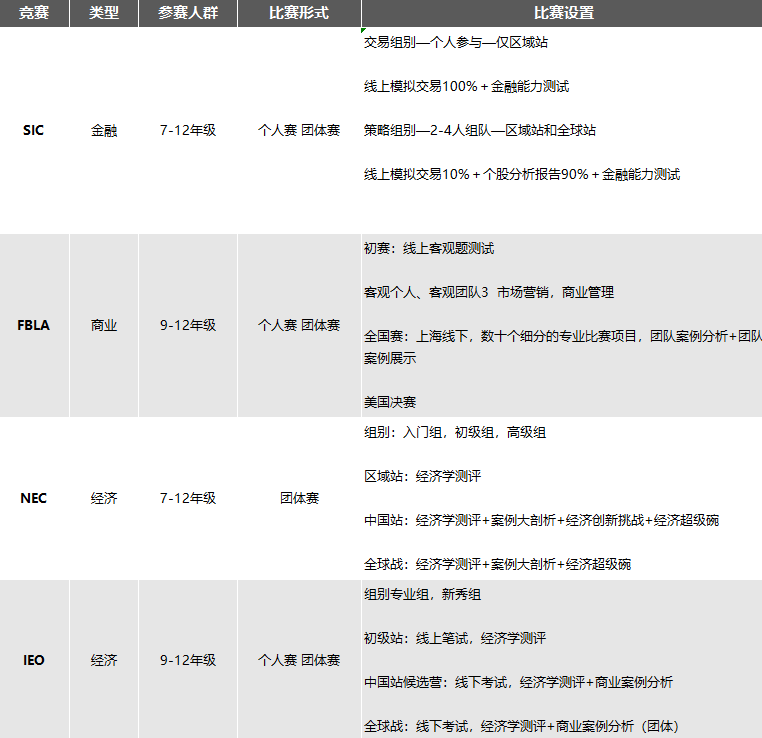This screenshot has width=762, height=738.
Task: Click the IEO line 全球战：线下考试
Action: pos(521,726)
